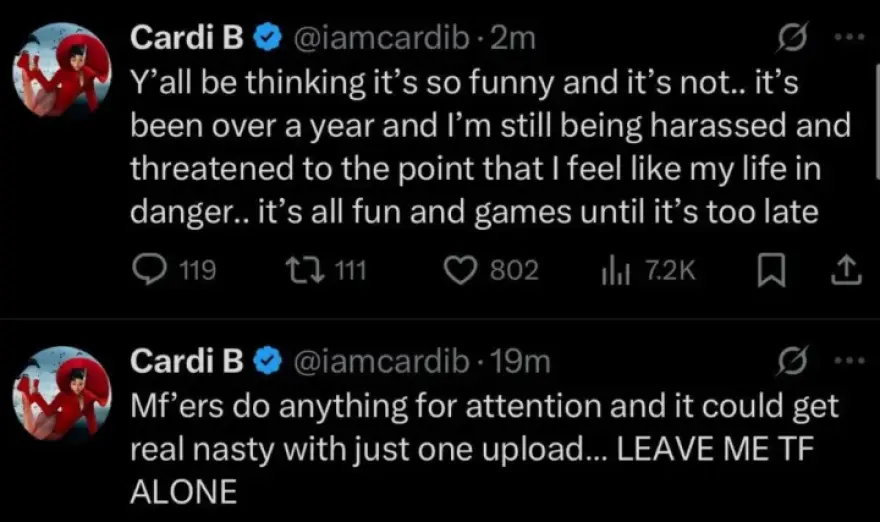Open more options for the 2m tweet
The image size is (880, 522).
848,38
